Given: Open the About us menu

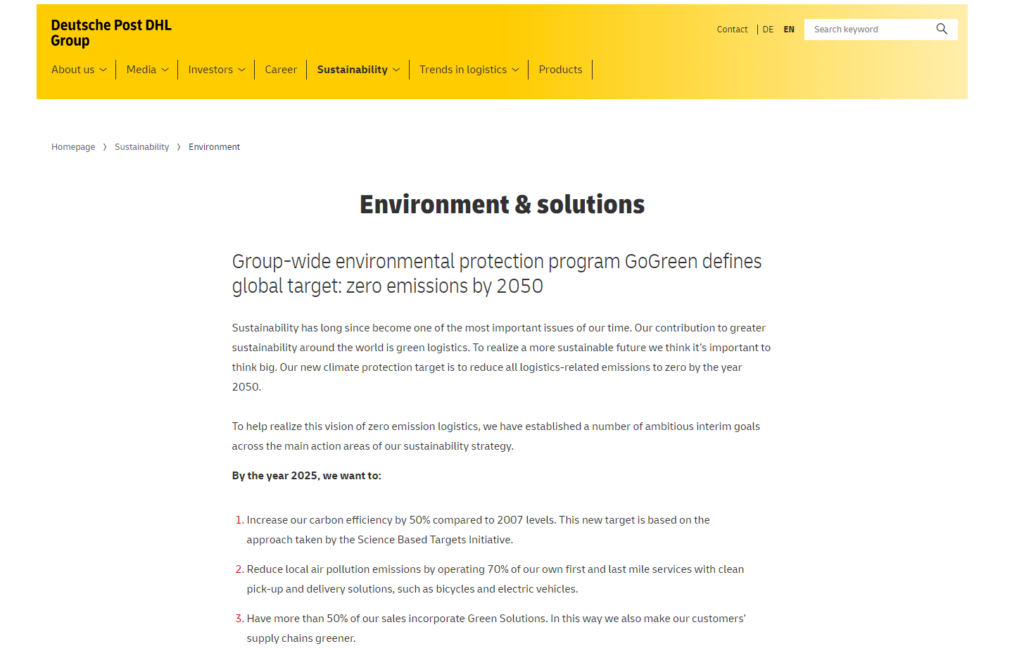Looking at the screenshot, I should point(72,69).
